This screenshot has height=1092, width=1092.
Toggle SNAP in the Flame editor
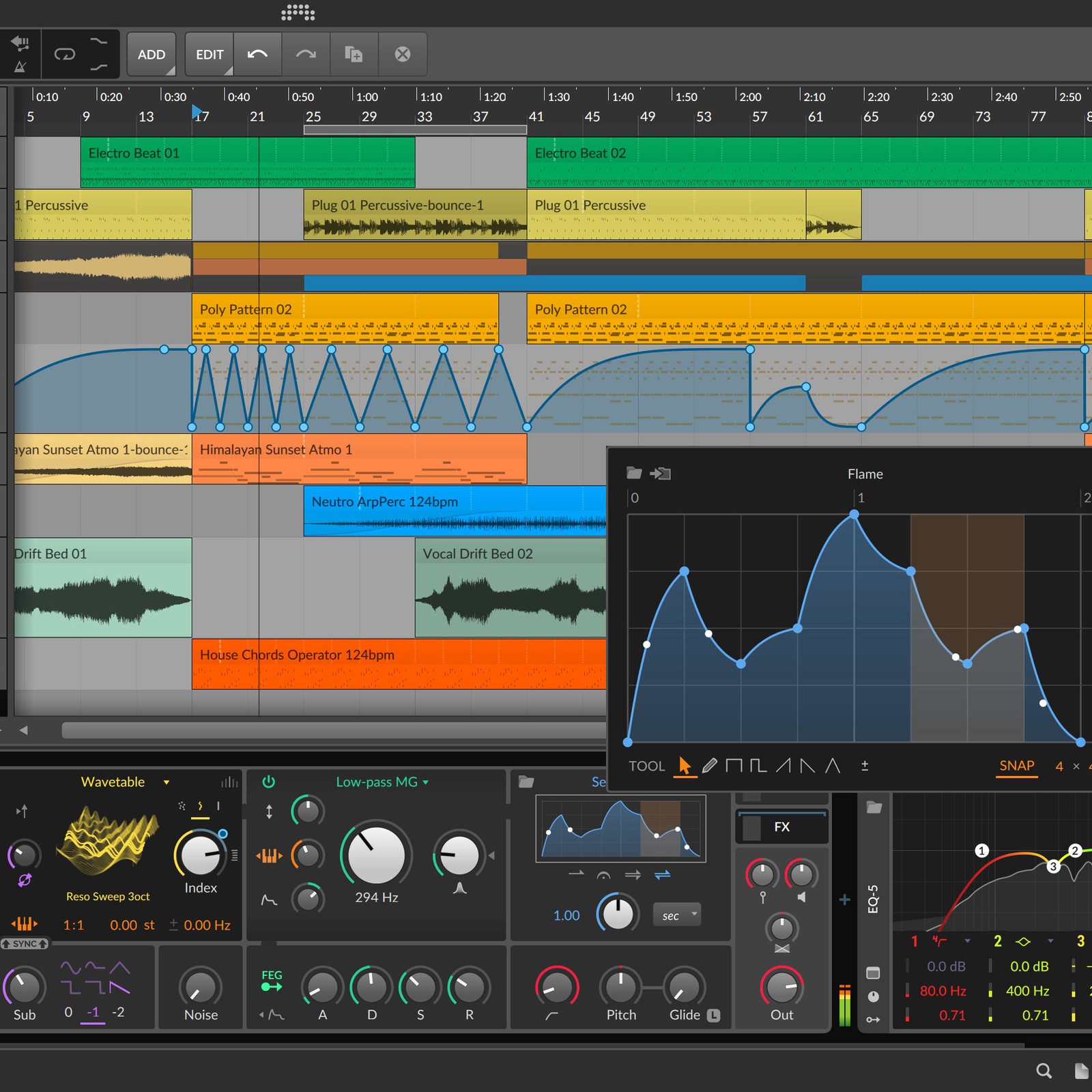[1017, 766]
